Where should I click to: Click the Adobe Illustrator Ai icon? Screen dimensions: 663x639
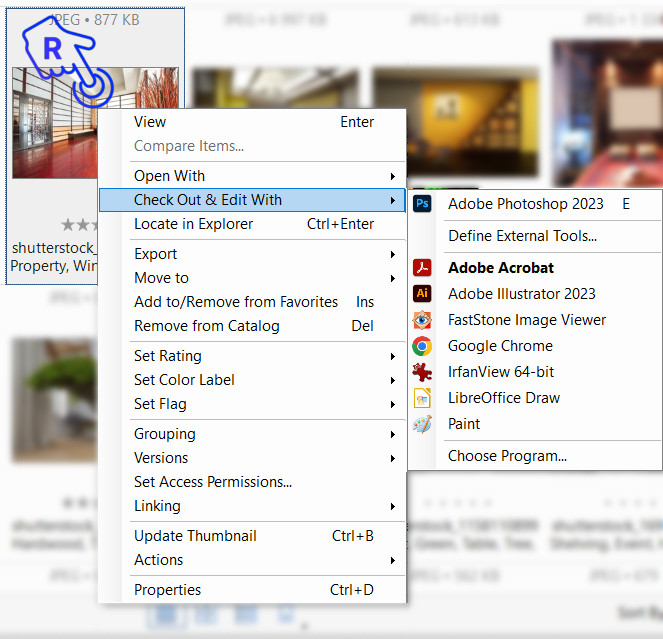(422, 293)
